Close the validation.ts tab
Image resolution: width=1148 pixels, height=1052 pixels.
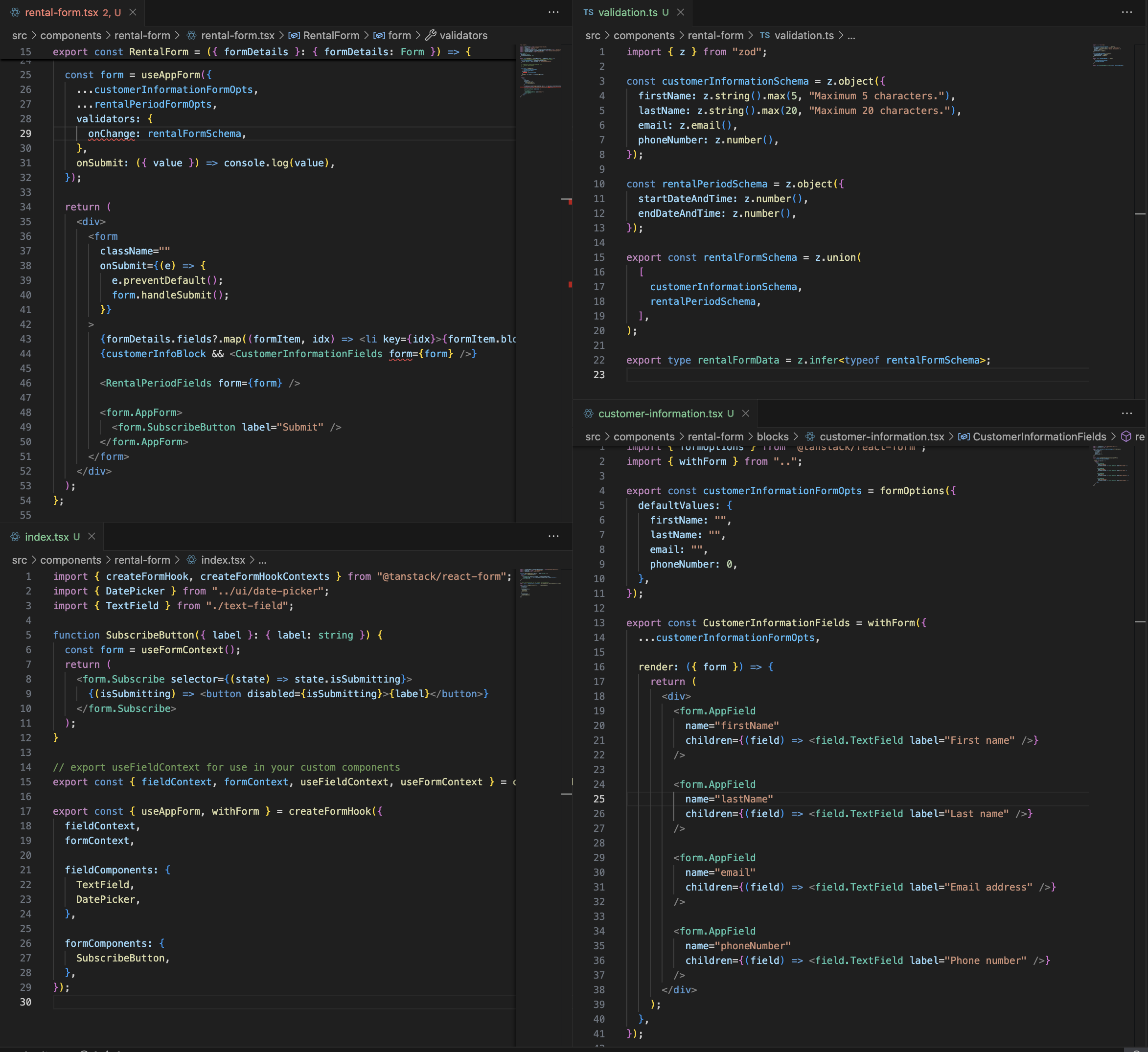pyautogui.click(x=681, y=13)
